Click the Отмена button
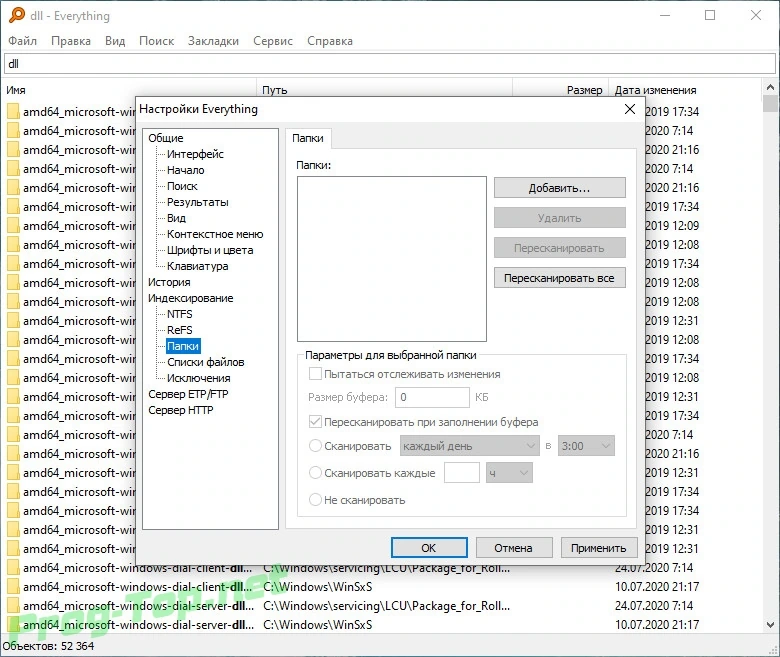Image resolution: width=780 pixels, height=657 pixels. coord(513,548)
